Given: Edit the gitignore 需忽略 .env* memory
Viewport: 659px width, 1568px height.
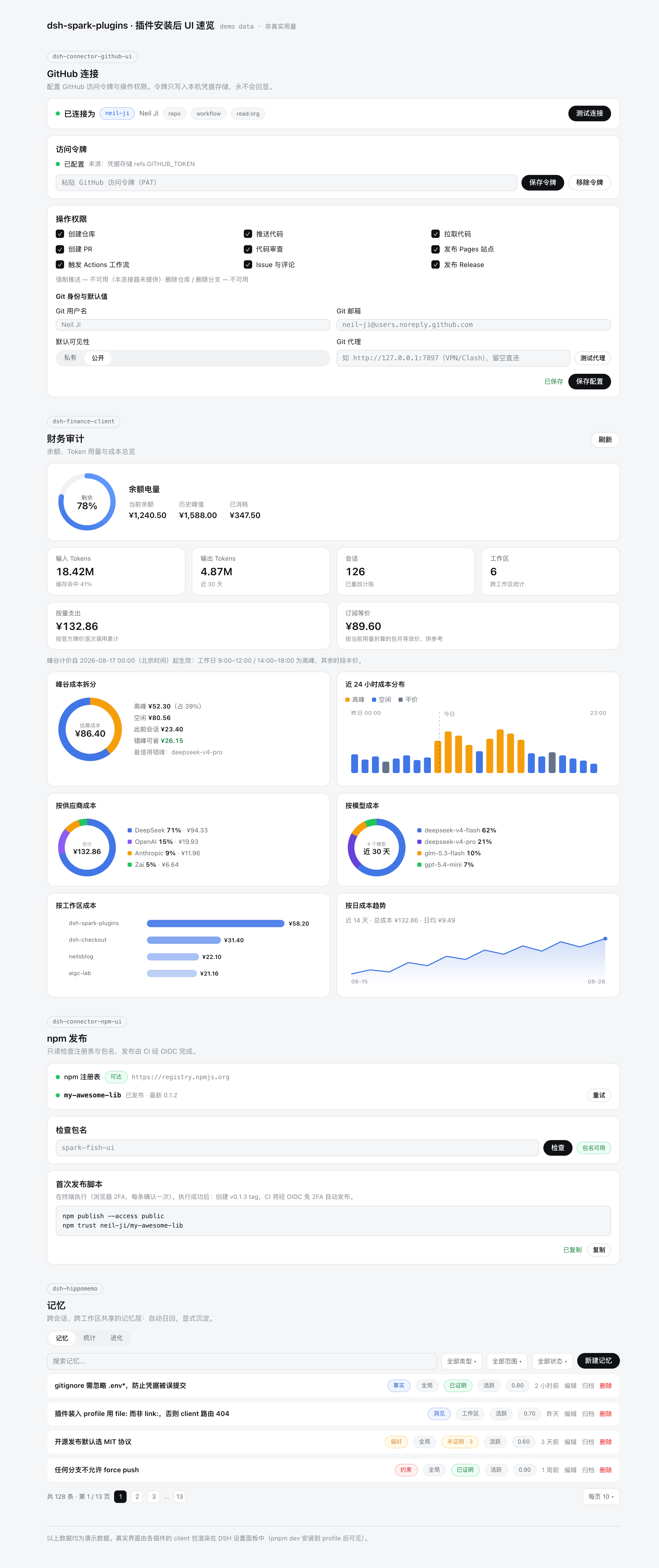Looking at the screenshot, I should click(570, 1386).
